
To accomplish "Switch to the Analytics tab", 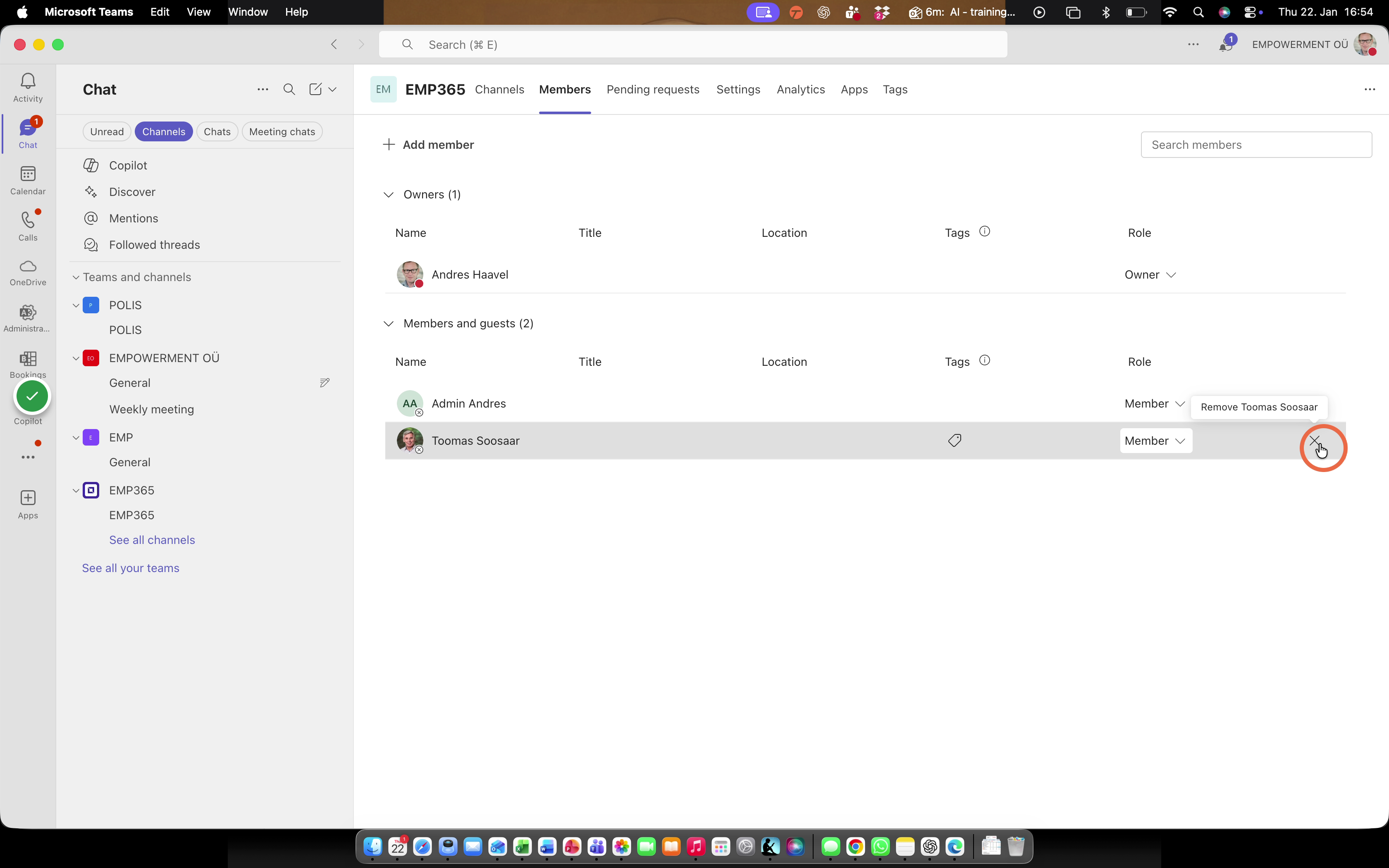I will (801, 90).
